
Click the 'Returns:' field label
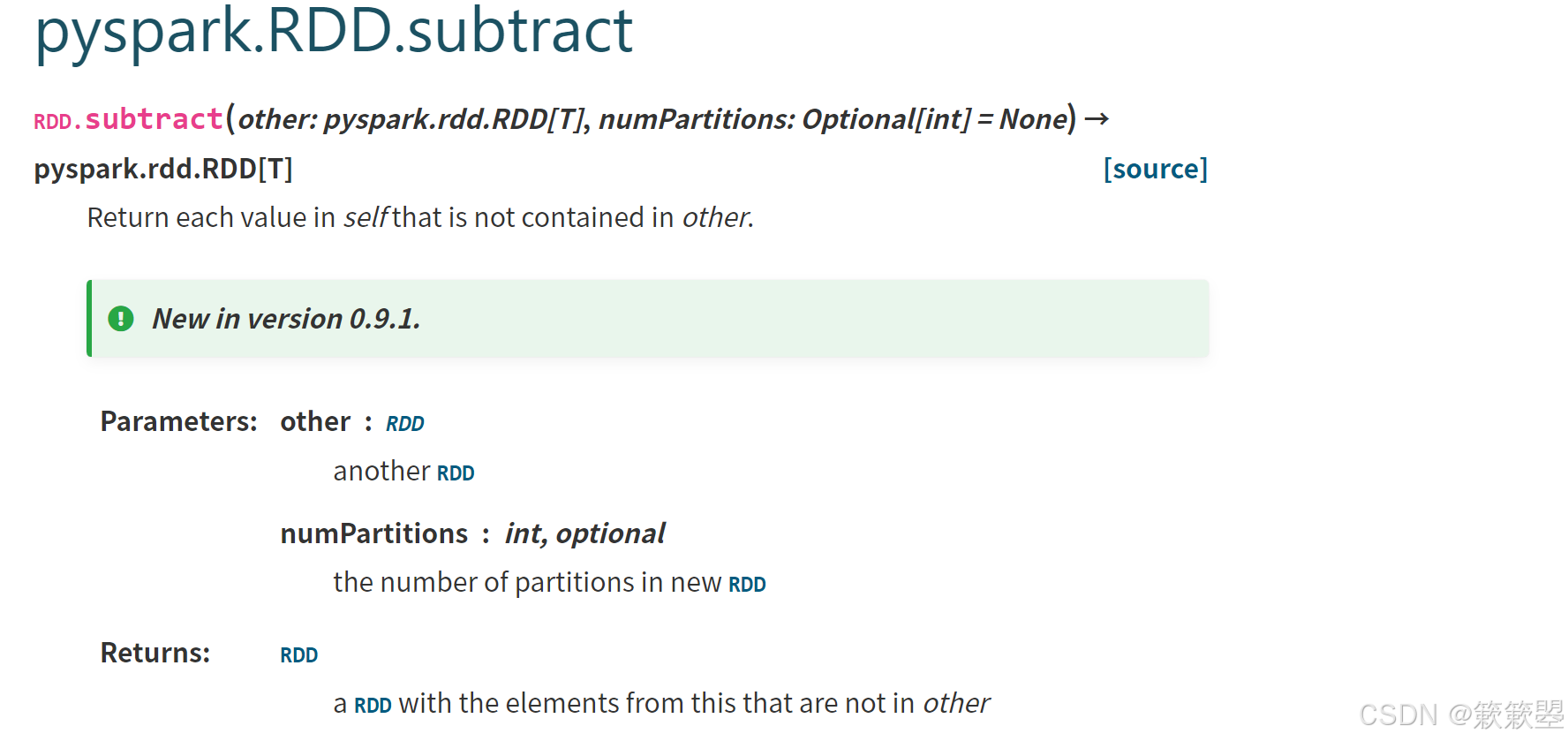[x=155, y=653]
